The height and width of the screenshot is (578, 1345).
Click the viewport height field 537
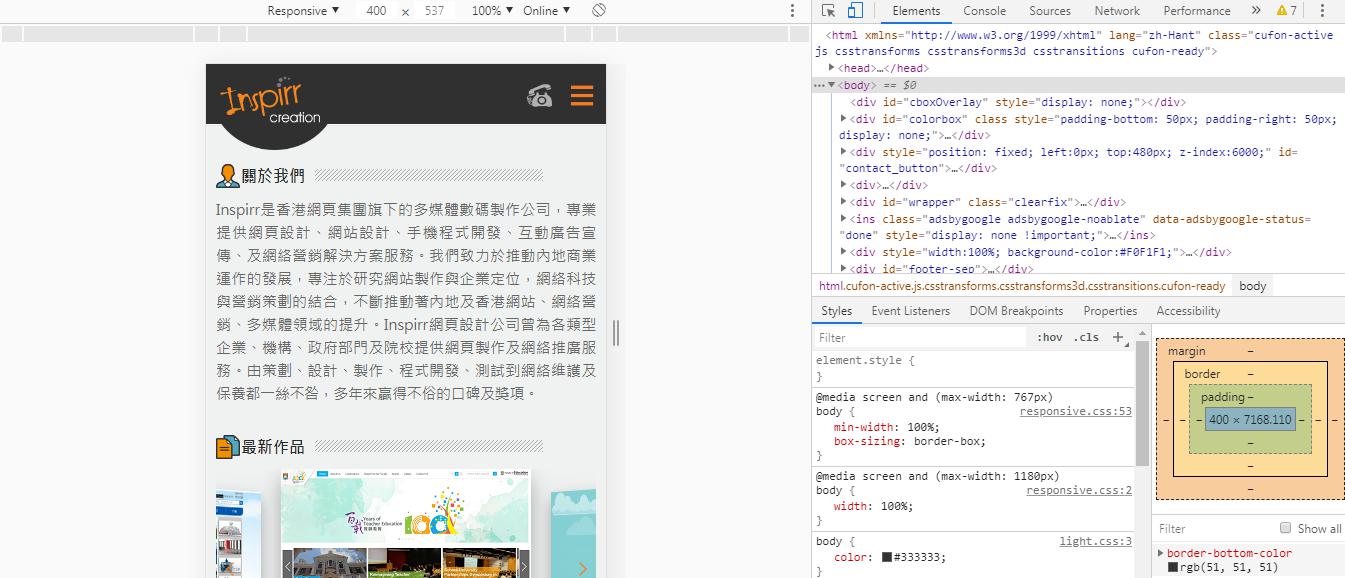[x=434, y=11]
